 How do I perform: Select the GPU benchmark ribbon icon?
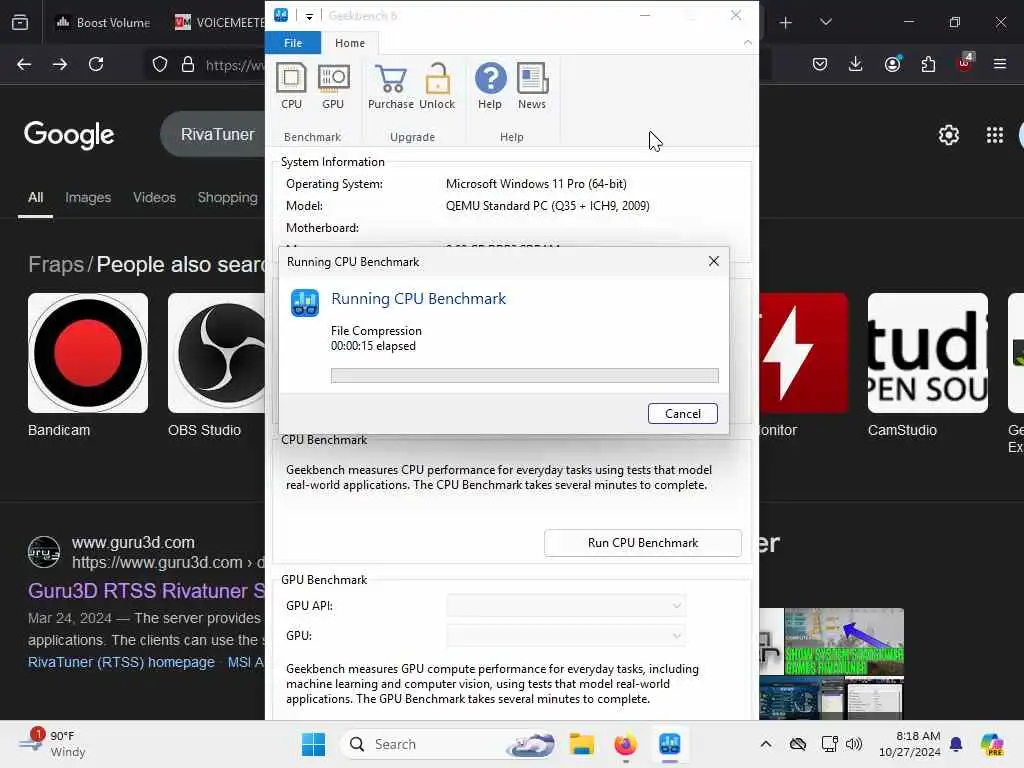click(333, 86)
